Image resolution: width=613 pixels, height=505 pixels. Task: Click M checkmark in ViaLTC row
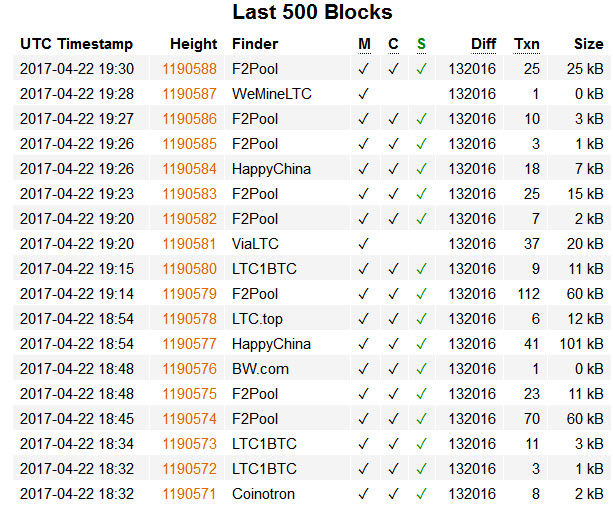(x=364, y=244)
